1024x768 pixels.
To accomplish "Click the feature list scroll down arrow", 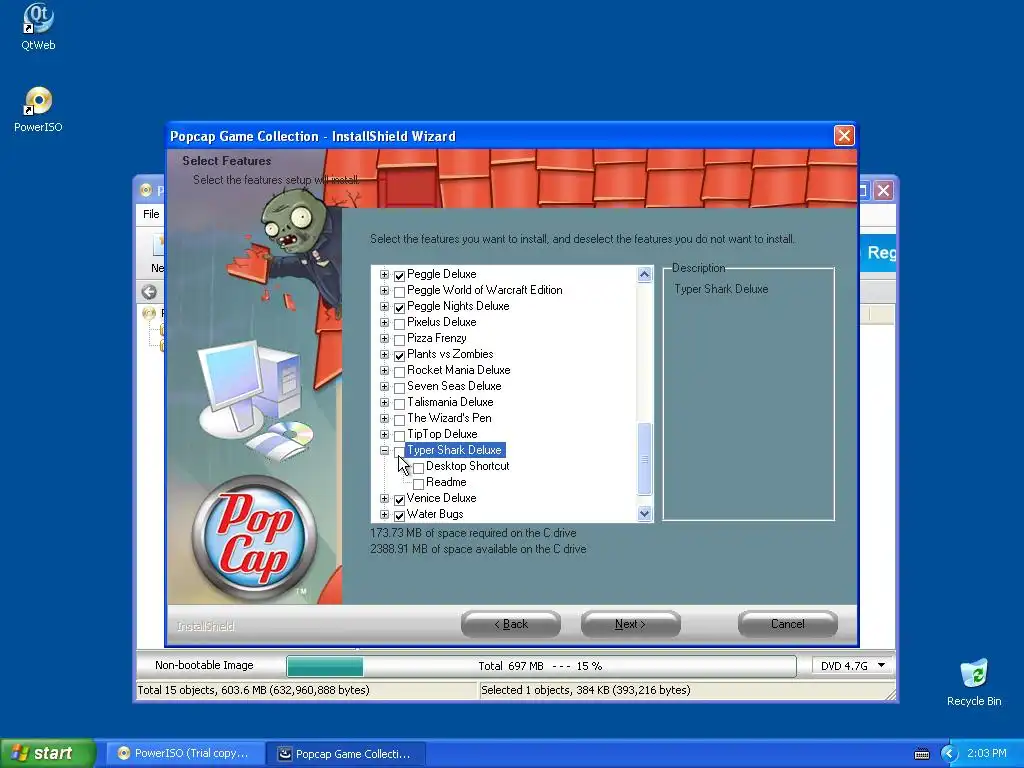I will pos(645,514).
